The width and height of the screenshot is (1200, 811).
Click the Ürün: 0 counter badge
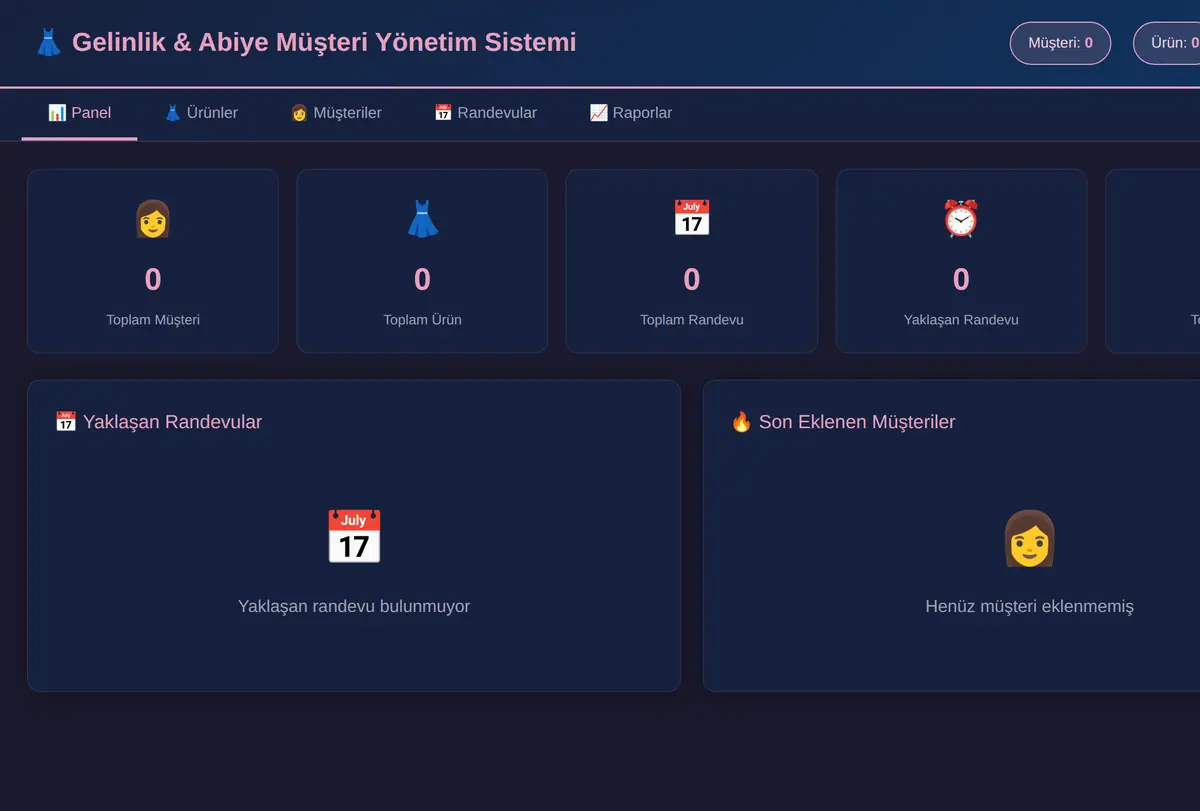click(1167, 43)
